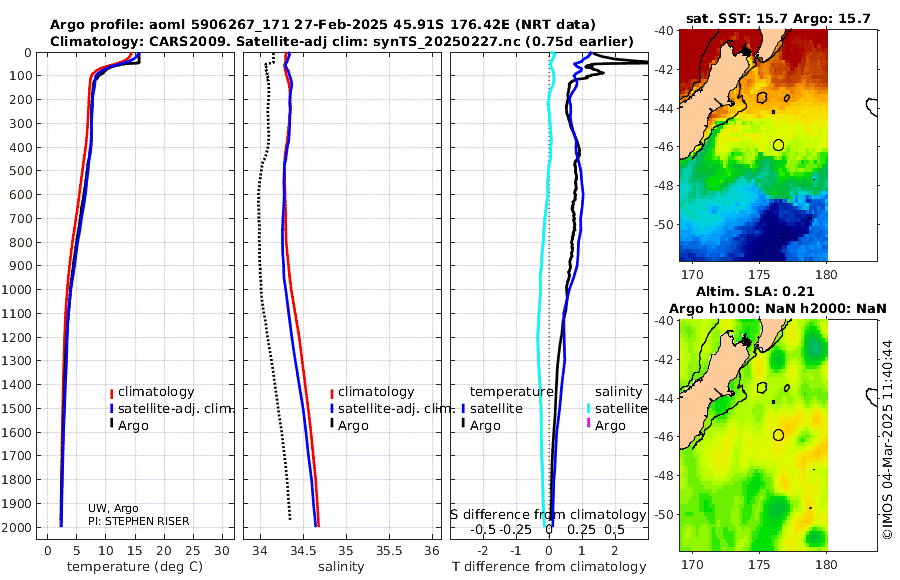Click the 'sat. SST: 15.7 Argo: 15.7' title
This screenshot has width=900, height=580.
pos(778,19)
